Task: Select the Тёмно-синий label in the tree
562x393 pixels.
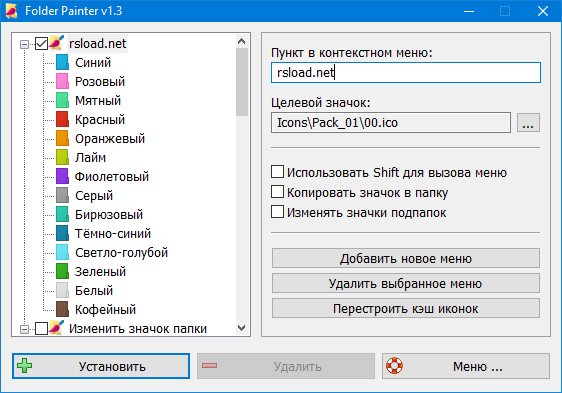Action: [x=113, y=234]
